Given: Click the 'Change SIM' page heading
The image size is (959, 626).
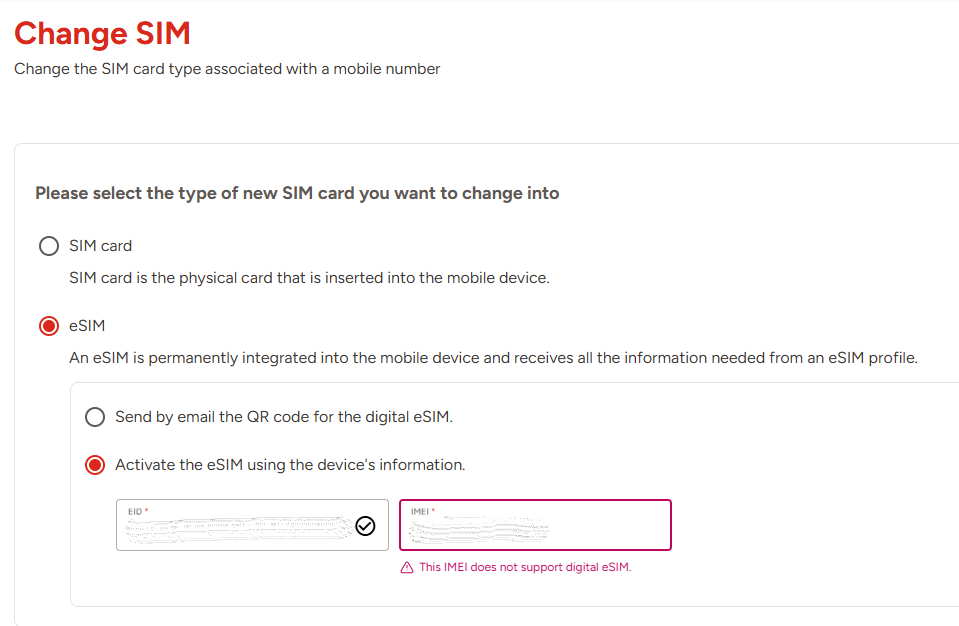Looking at the screenshot, I should (102, 34).
